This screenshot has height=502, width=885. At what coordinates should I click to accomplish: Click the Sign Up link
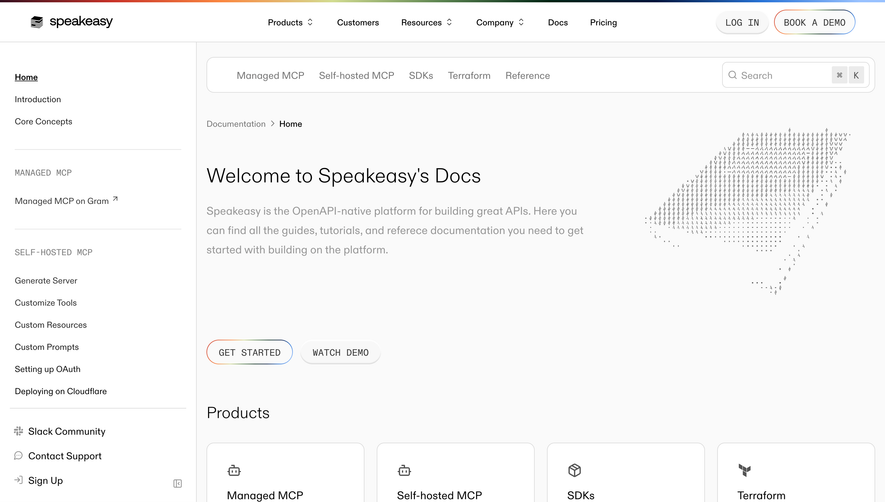coord(46,481)
